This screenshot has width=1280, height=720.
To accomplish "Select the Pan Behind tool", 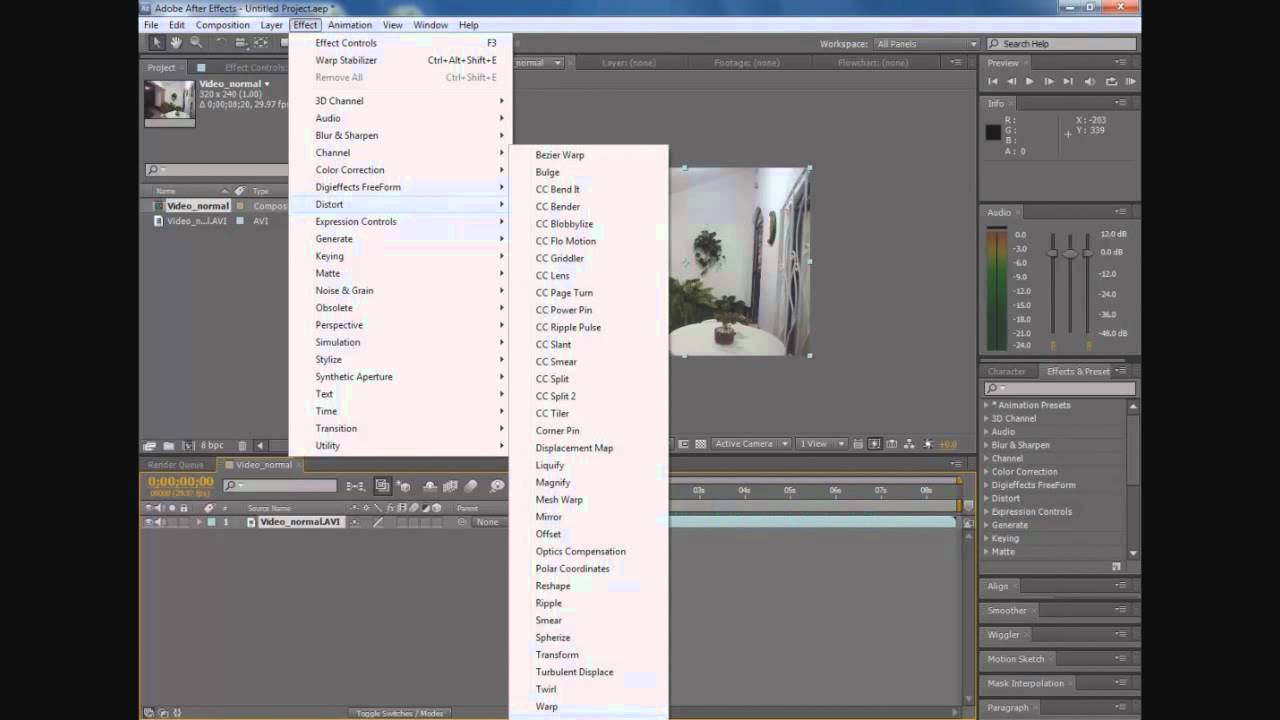I will [x=261, y=42].
